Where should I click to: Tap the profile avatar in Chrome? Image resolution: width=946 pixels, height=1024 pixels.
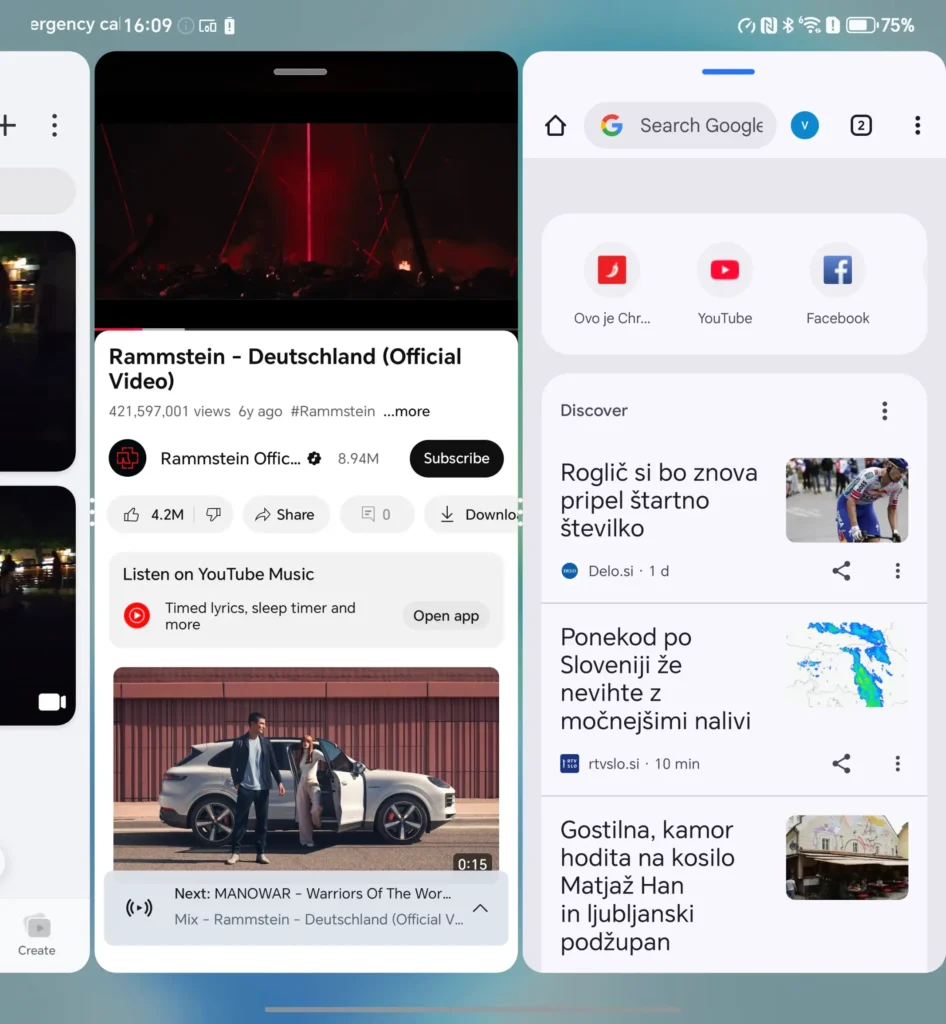click(x=804, y=126)
